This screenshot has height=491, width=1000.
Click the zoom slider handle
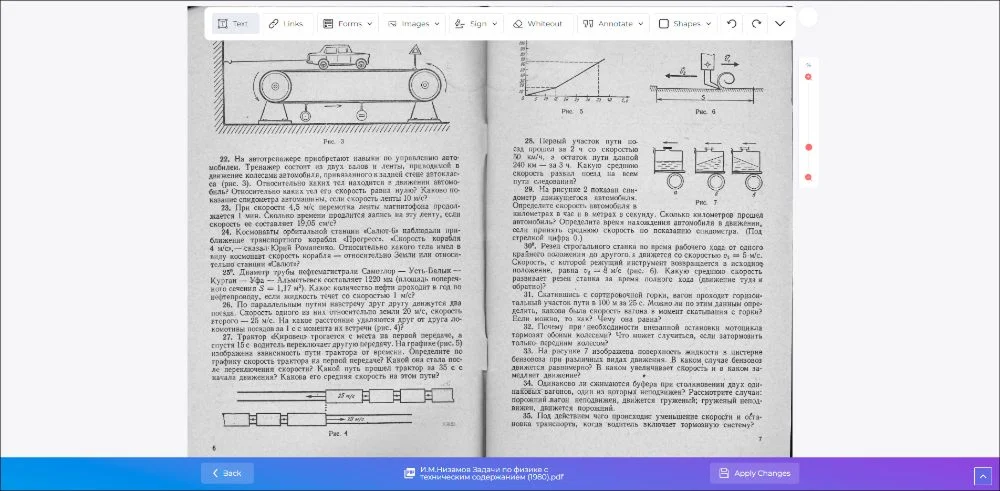(808, 147)
